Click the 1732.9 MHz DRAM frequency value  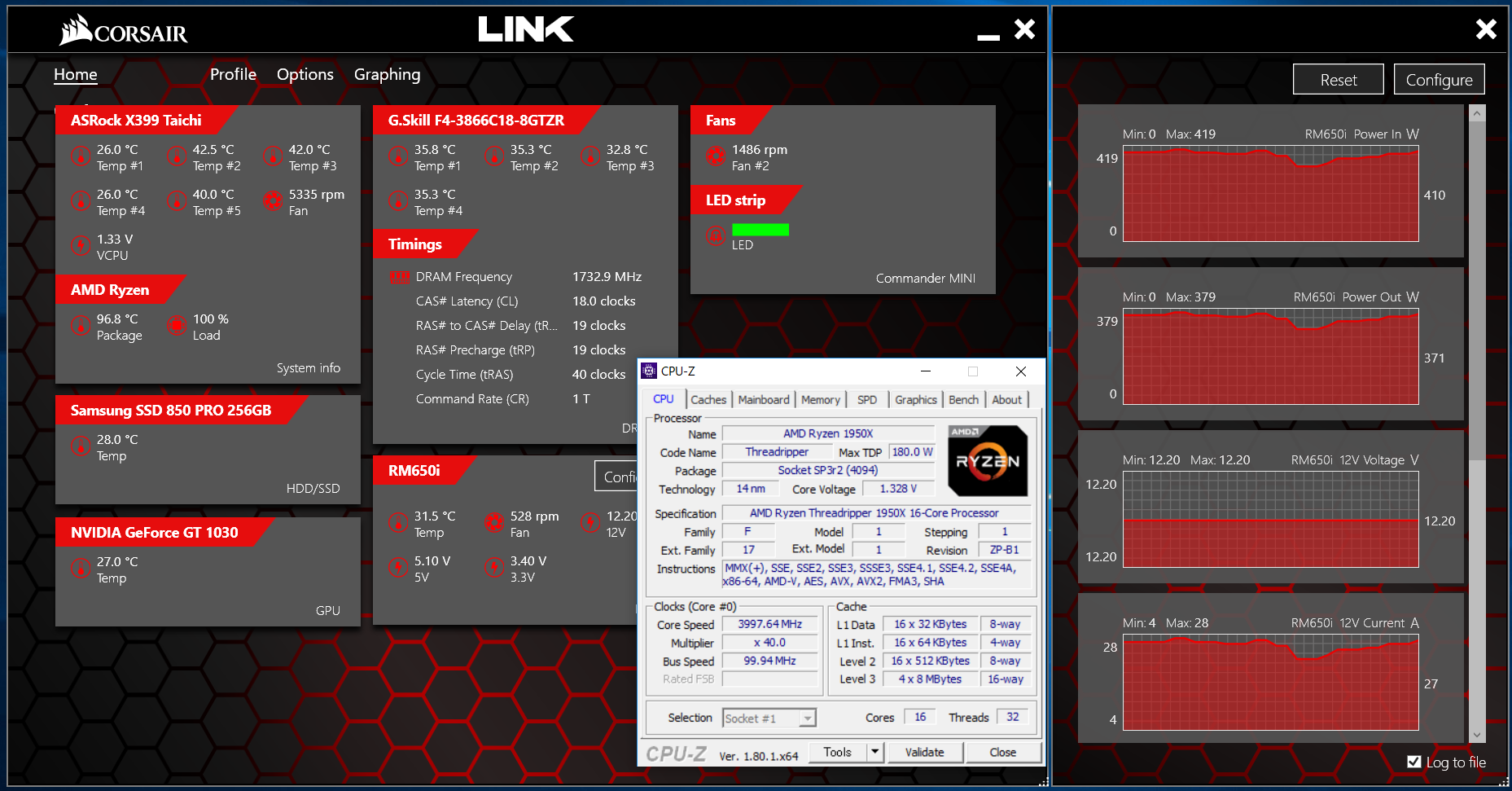pos(607,277)
